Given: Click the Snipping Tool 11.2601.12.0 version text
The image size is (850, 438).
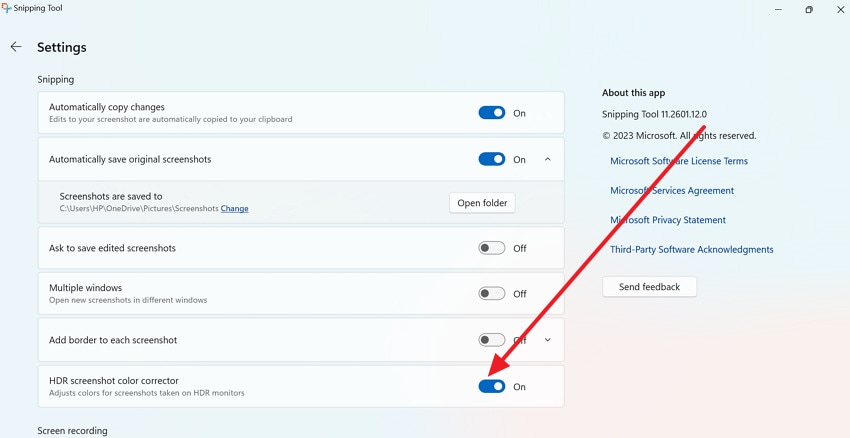Looking at the screenshot, I should tap(654, 114).
